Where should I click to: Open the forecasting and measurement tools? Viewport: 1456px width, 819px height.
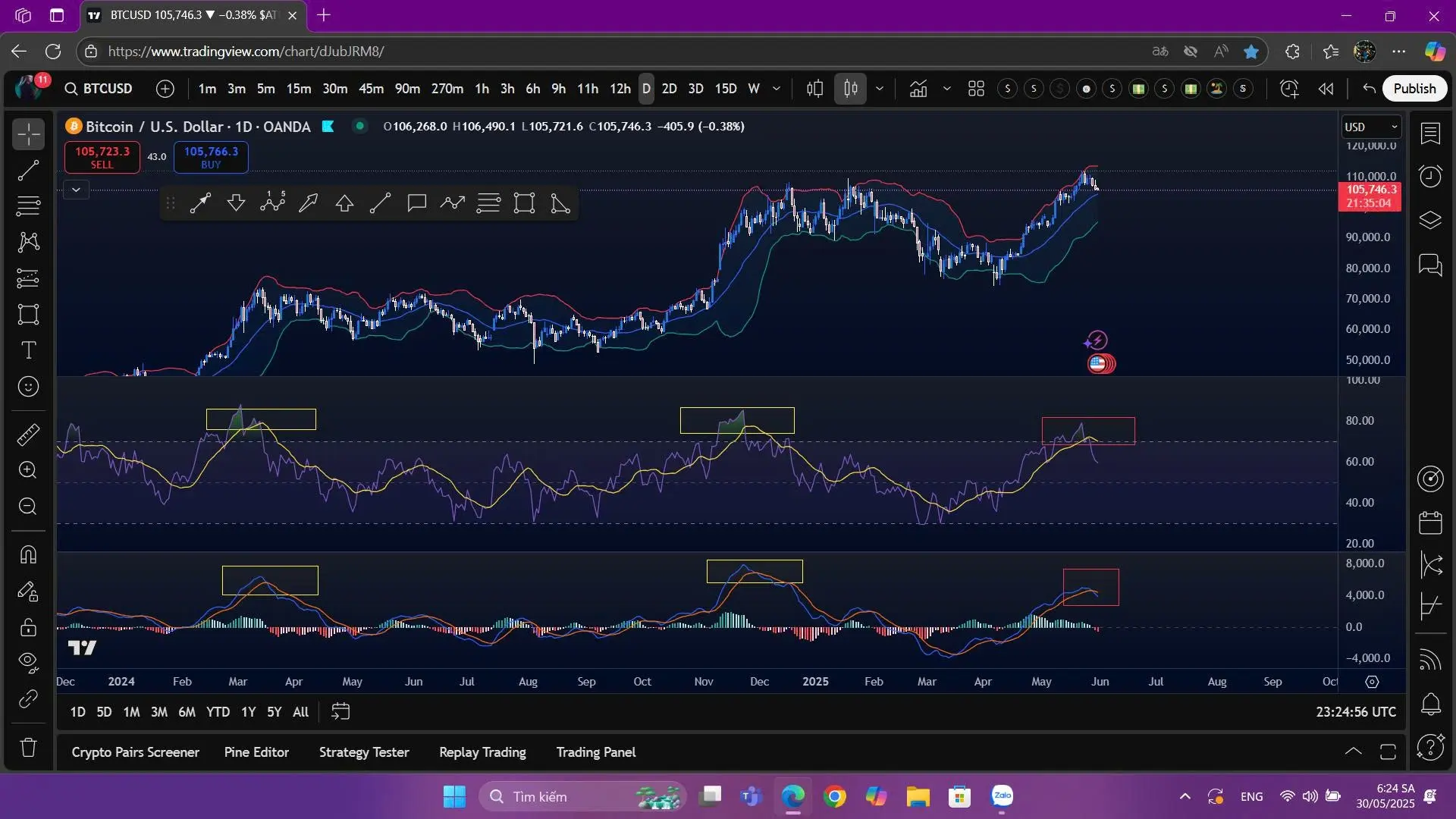click(x=28, y=278)
